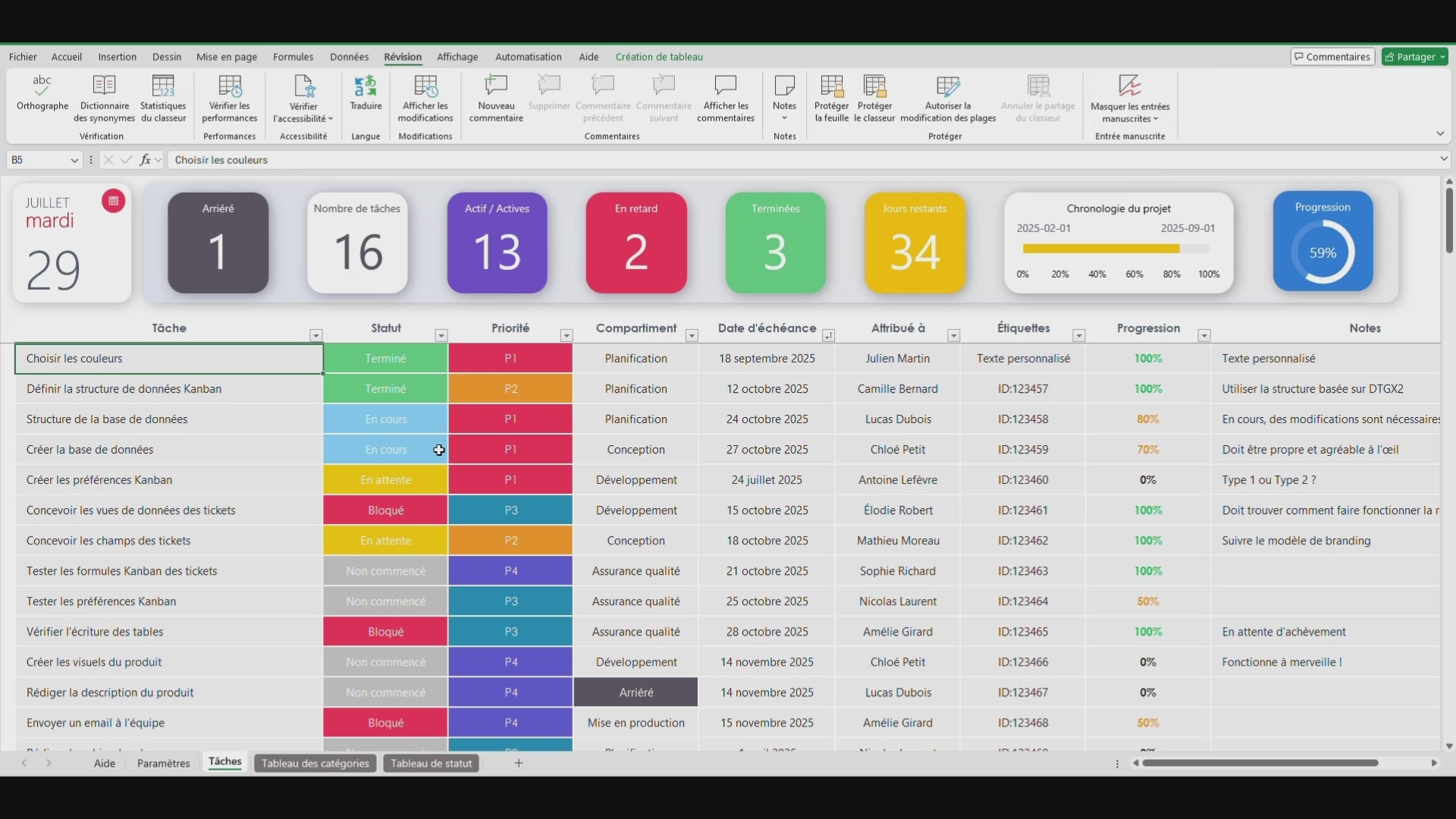1456x819 pixels.
Task: Open the Tâche column filter dropdown
Action: point(316,335)
